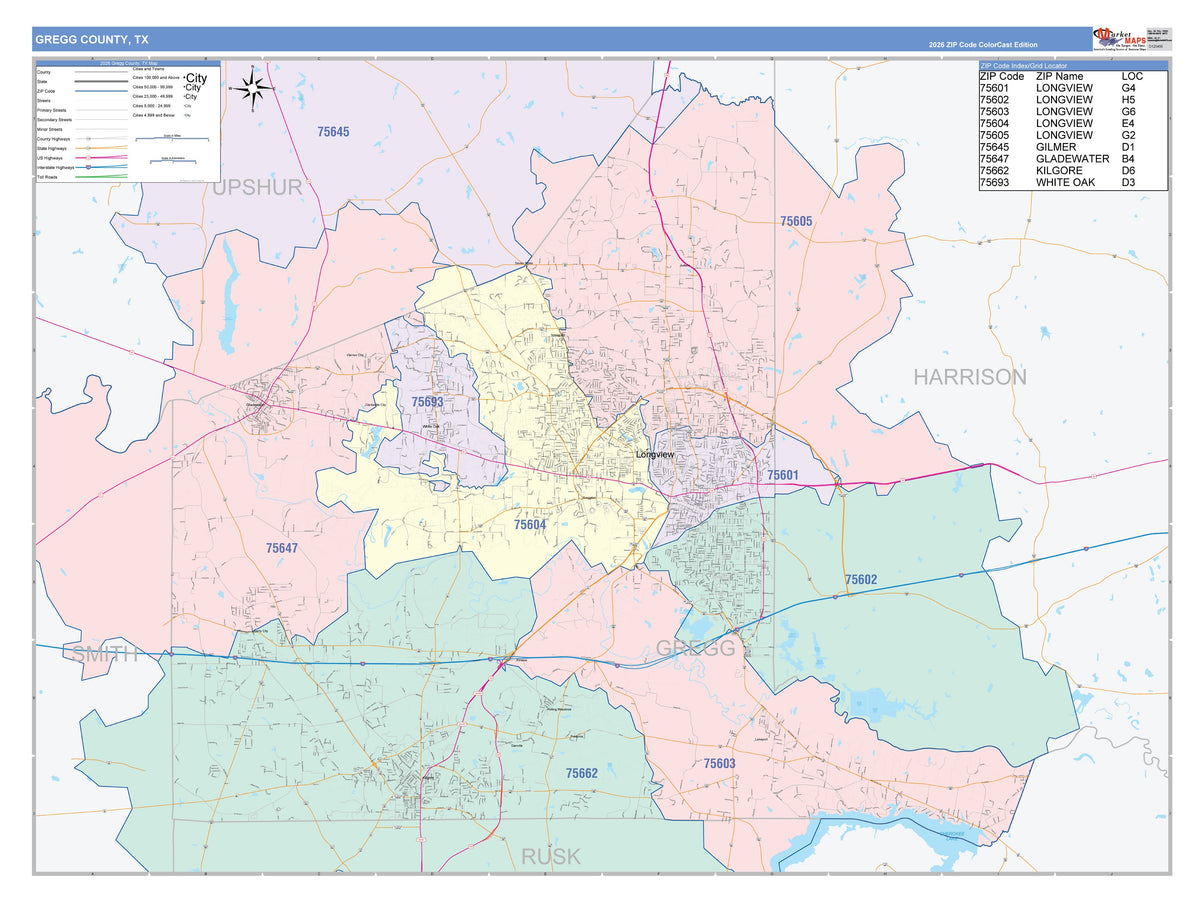Click the 75603 label on the map
1200x908 pixels.
click(x=719, y=763)
